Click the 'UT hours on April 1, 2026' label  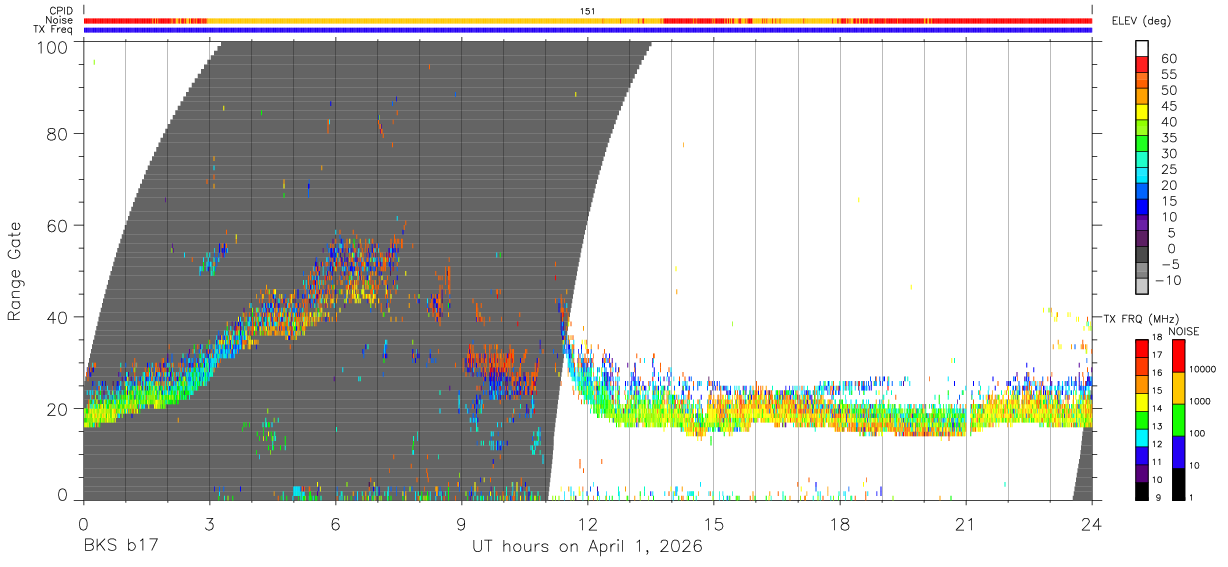coord(588,547)
